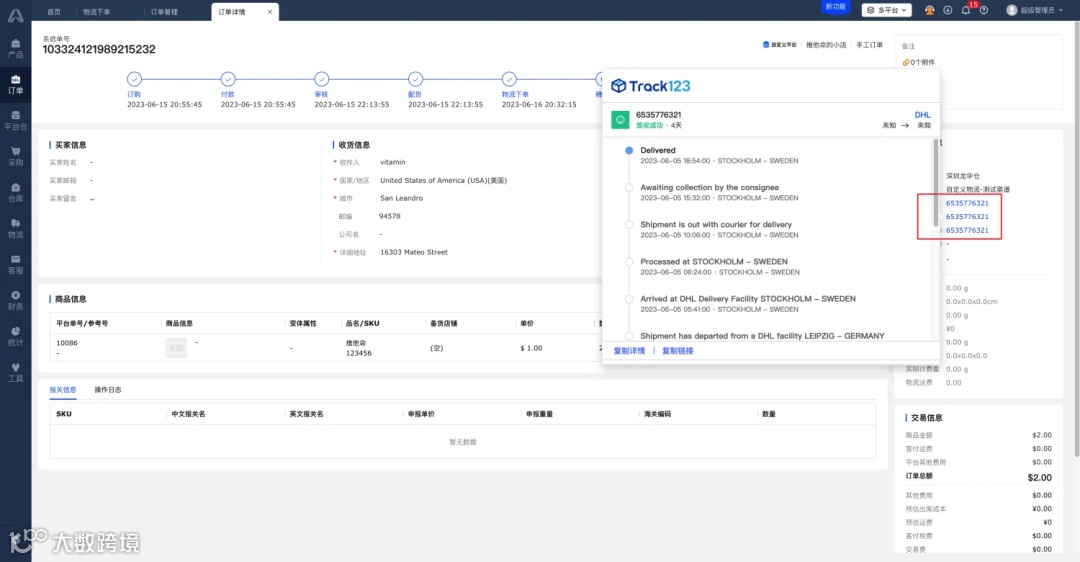
Task: Open the 仓库 (Warehouse) sidebar section
Action: 15,193
